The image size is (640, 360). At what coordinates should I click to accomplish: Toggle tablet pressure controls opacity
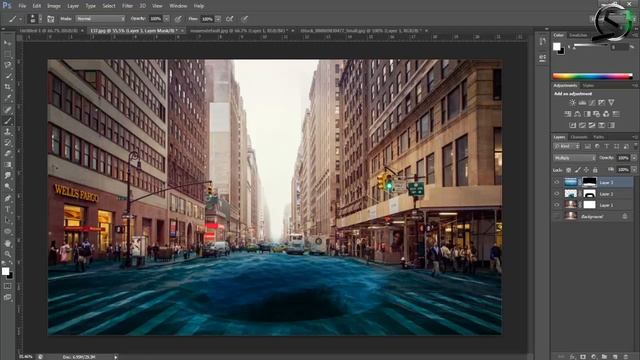(x=178, y=19)
